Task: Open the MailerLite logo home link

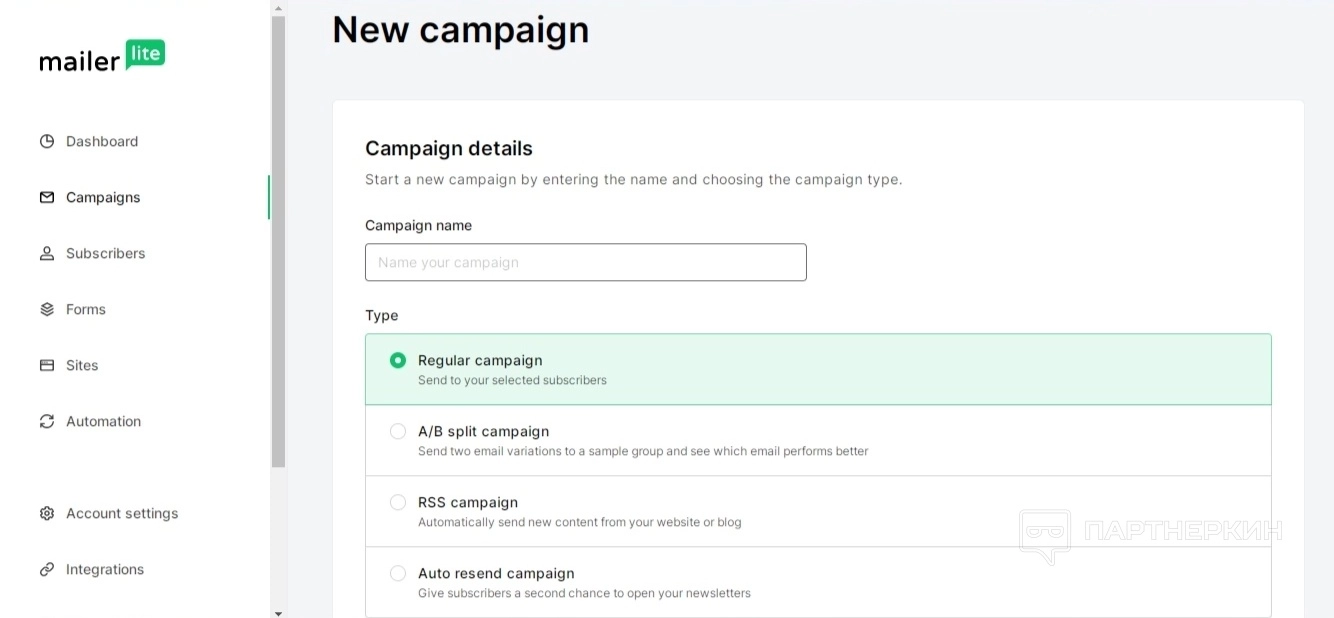Action: tap(102, 57)
